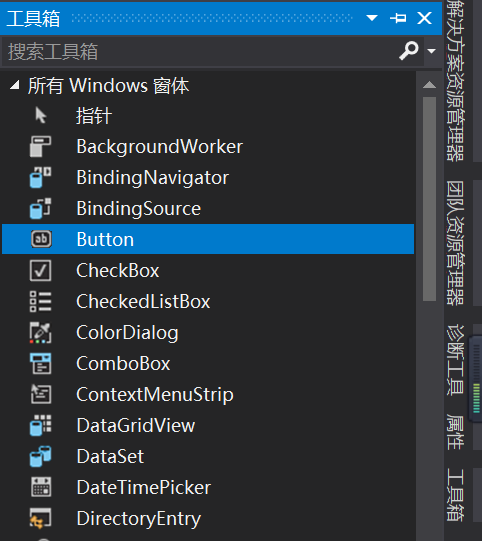482x541 pixels.
Task: Click the CheckBox control's checkmark icon
Action: 40,270
